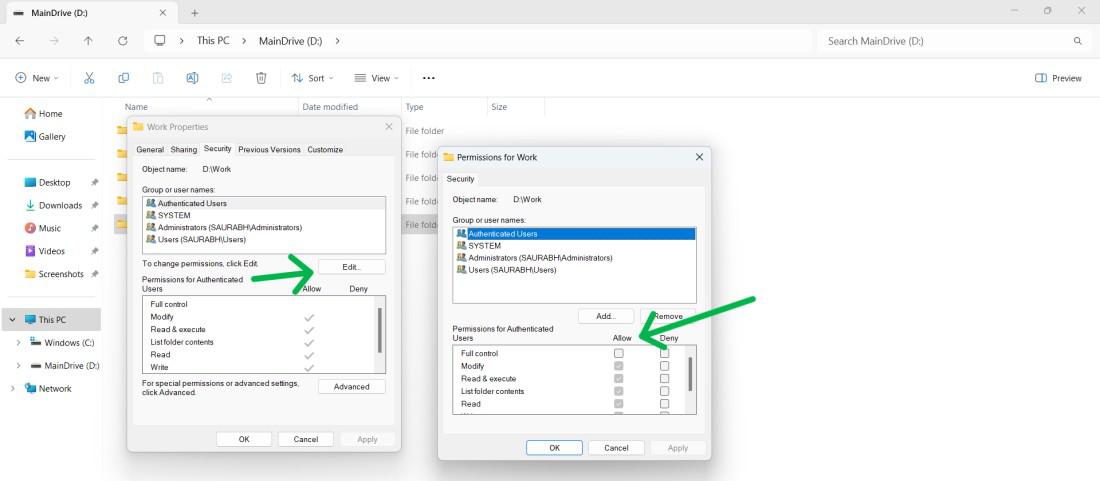
Task: Click Cancel in the Permissions for Work dialog
Action: pos(616,448)
